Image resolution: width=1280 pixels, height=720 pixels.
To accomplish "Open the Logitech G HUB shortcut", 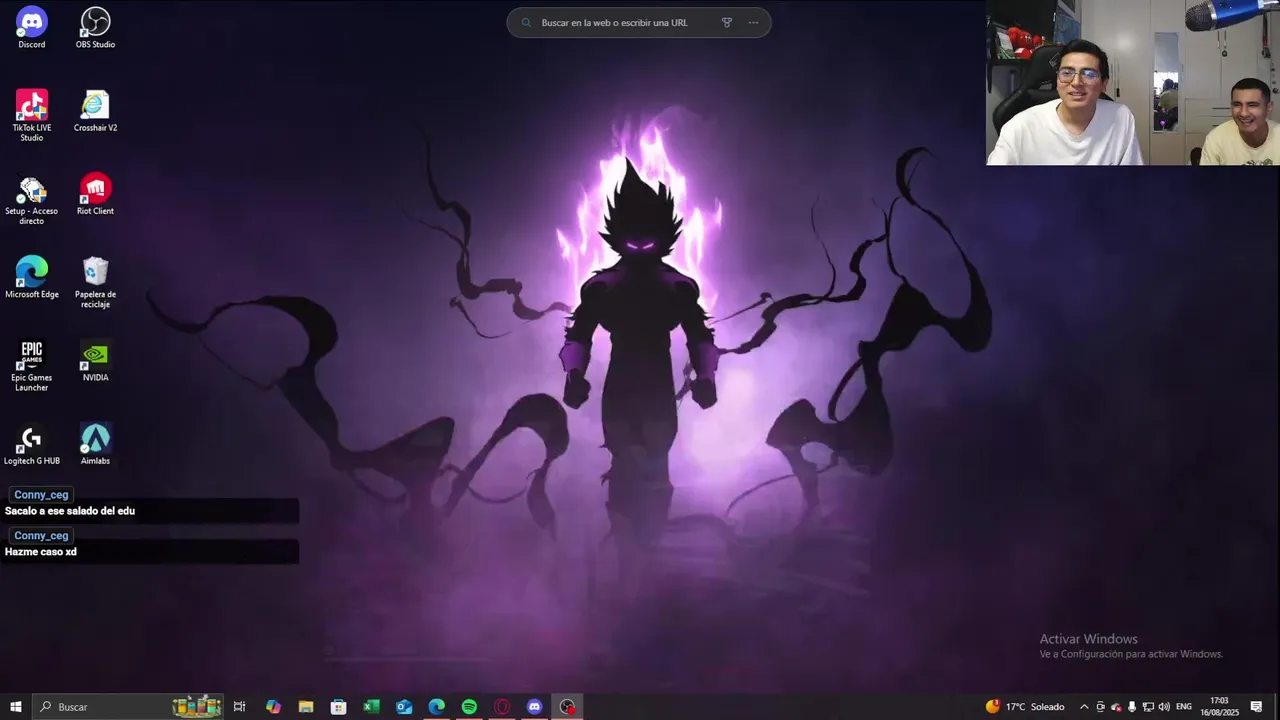I will tap(31, 444).
